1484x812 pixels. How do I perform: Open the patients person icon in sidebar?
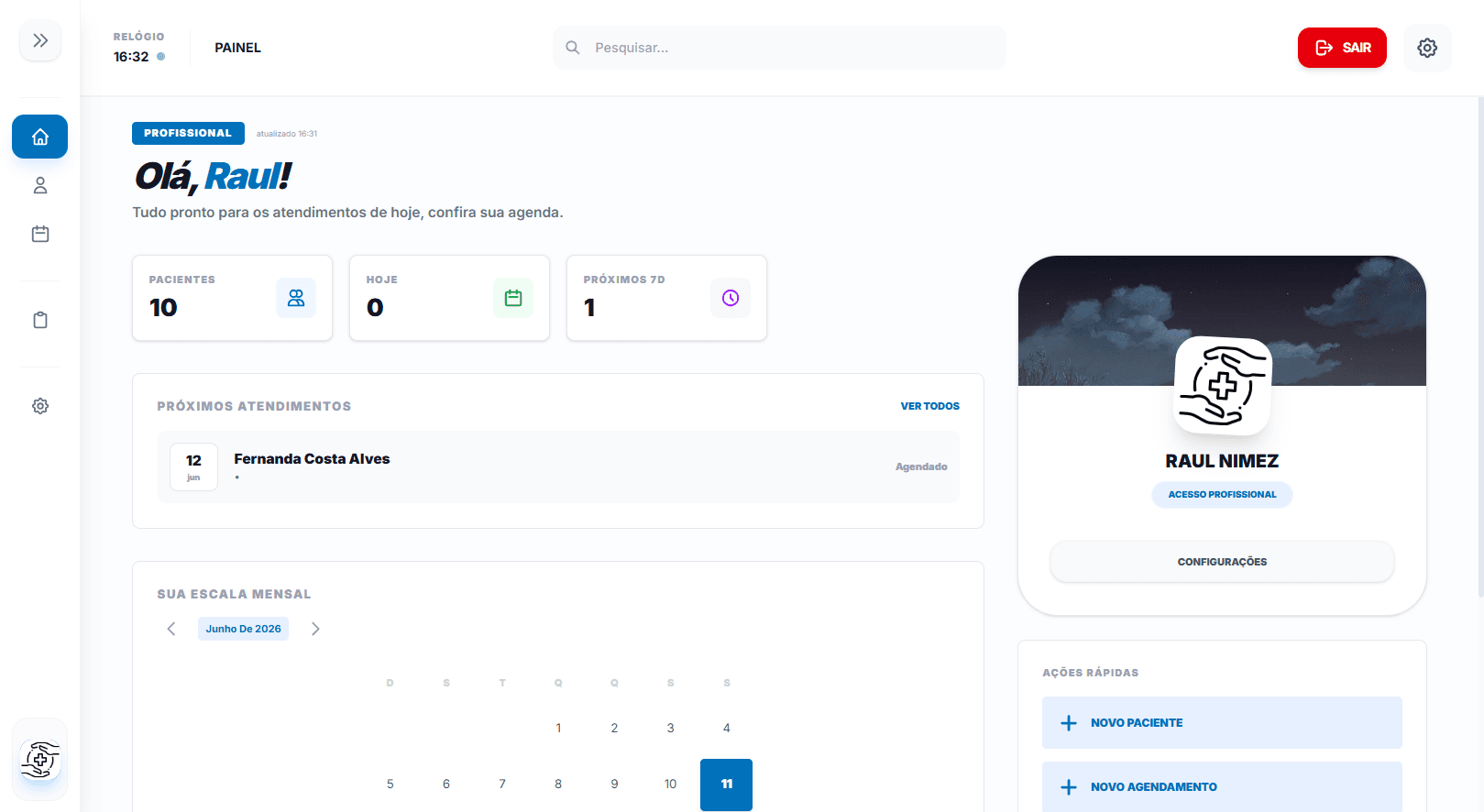point(39,185)
